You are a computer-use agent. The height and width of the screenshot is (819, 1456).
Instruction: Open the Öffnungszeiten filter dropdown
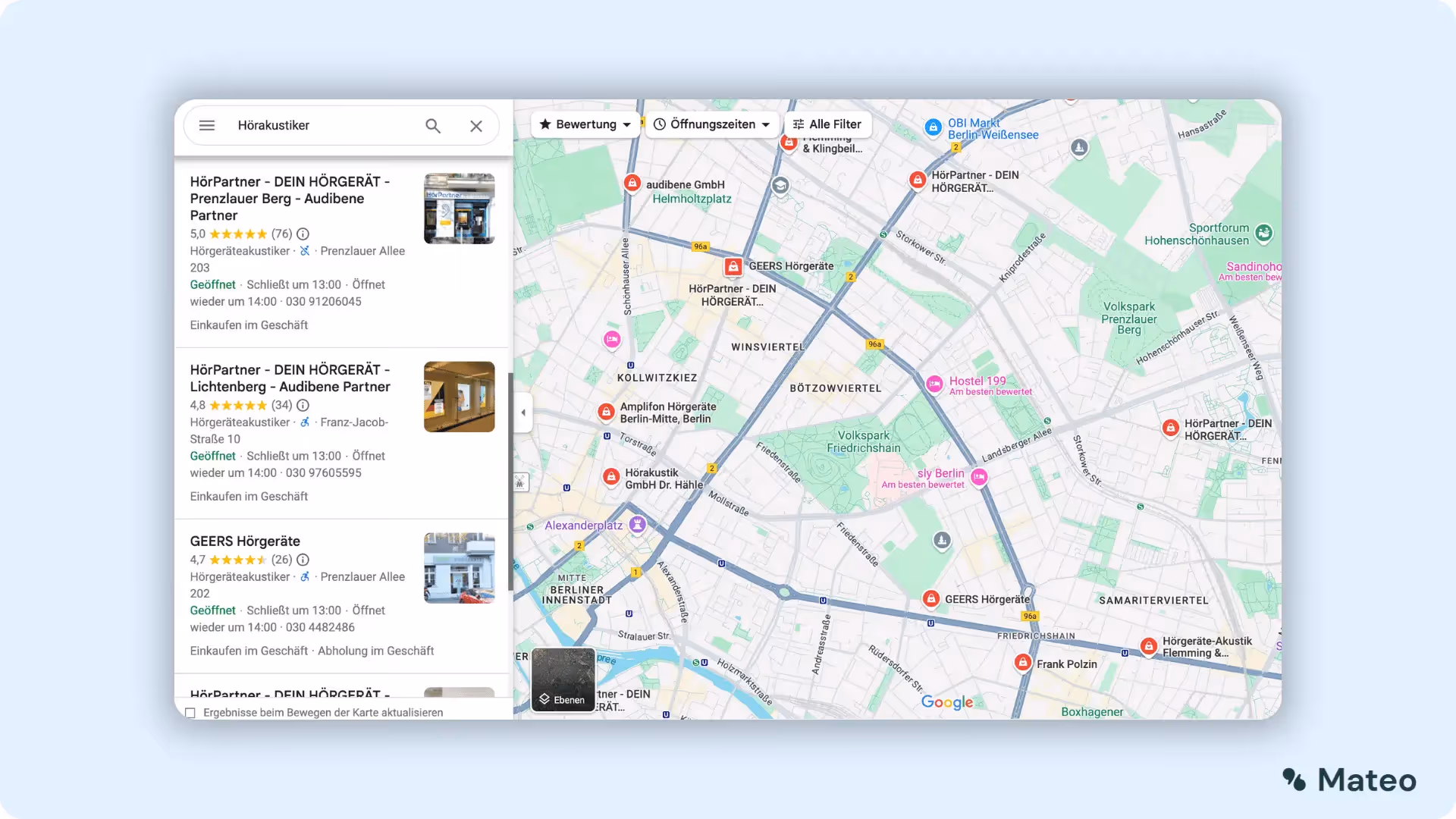[x=711, y=124]
